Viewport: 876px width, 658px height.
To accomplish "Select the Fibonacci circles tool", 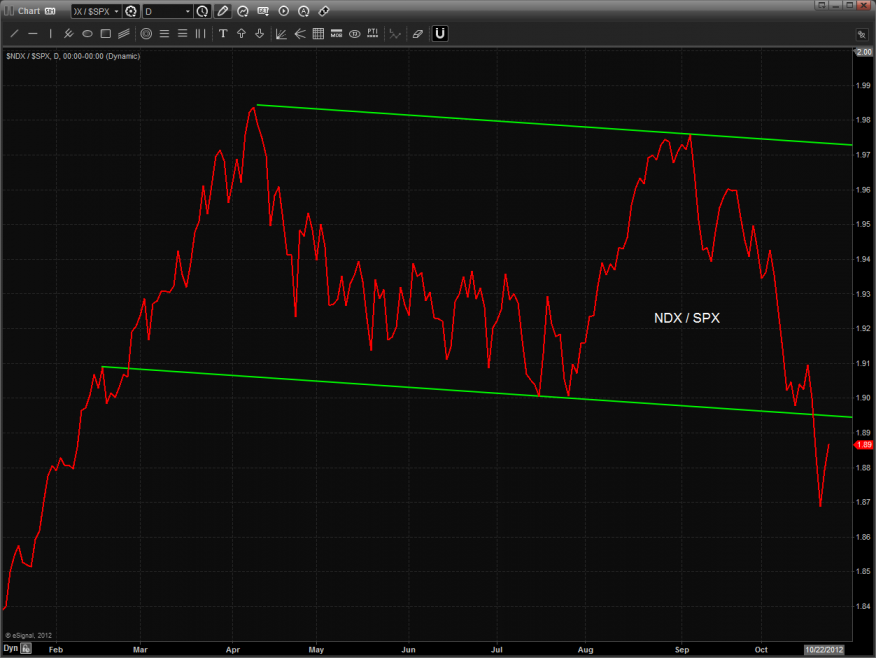I will [146, 34].
